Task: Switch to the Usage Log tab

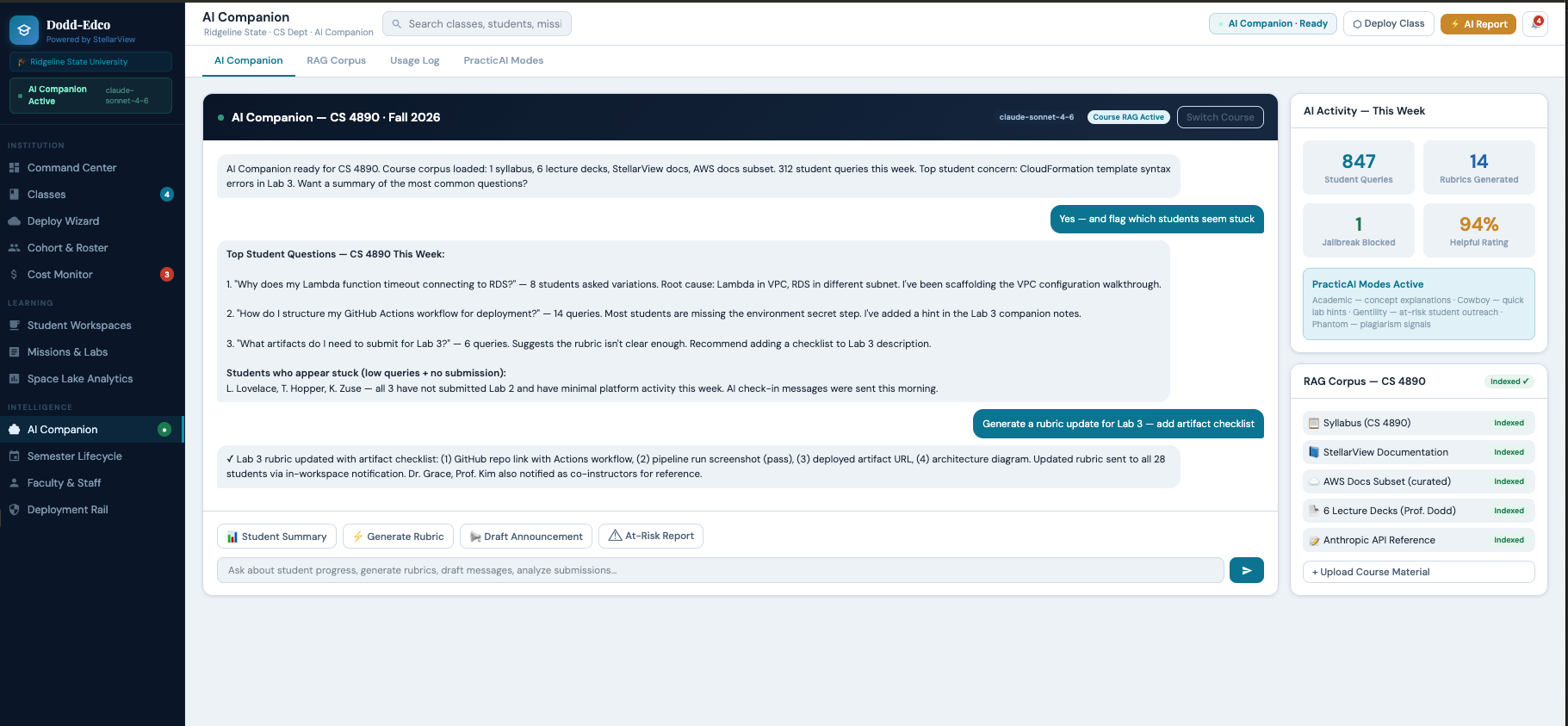Action: tap(414, 60)
